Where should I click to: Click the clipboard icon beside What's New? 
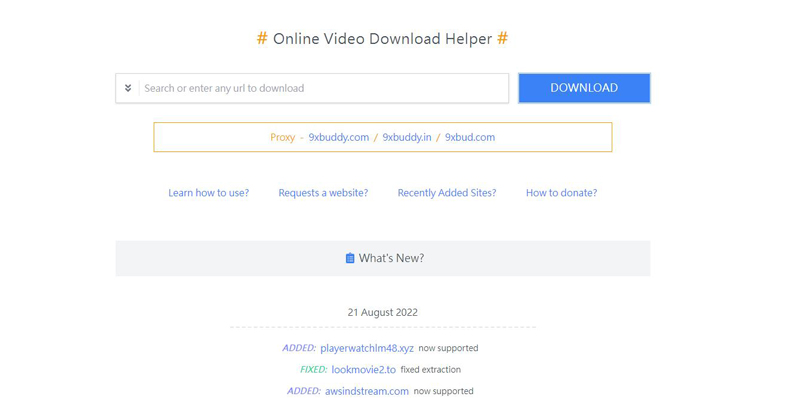point(350,258)
